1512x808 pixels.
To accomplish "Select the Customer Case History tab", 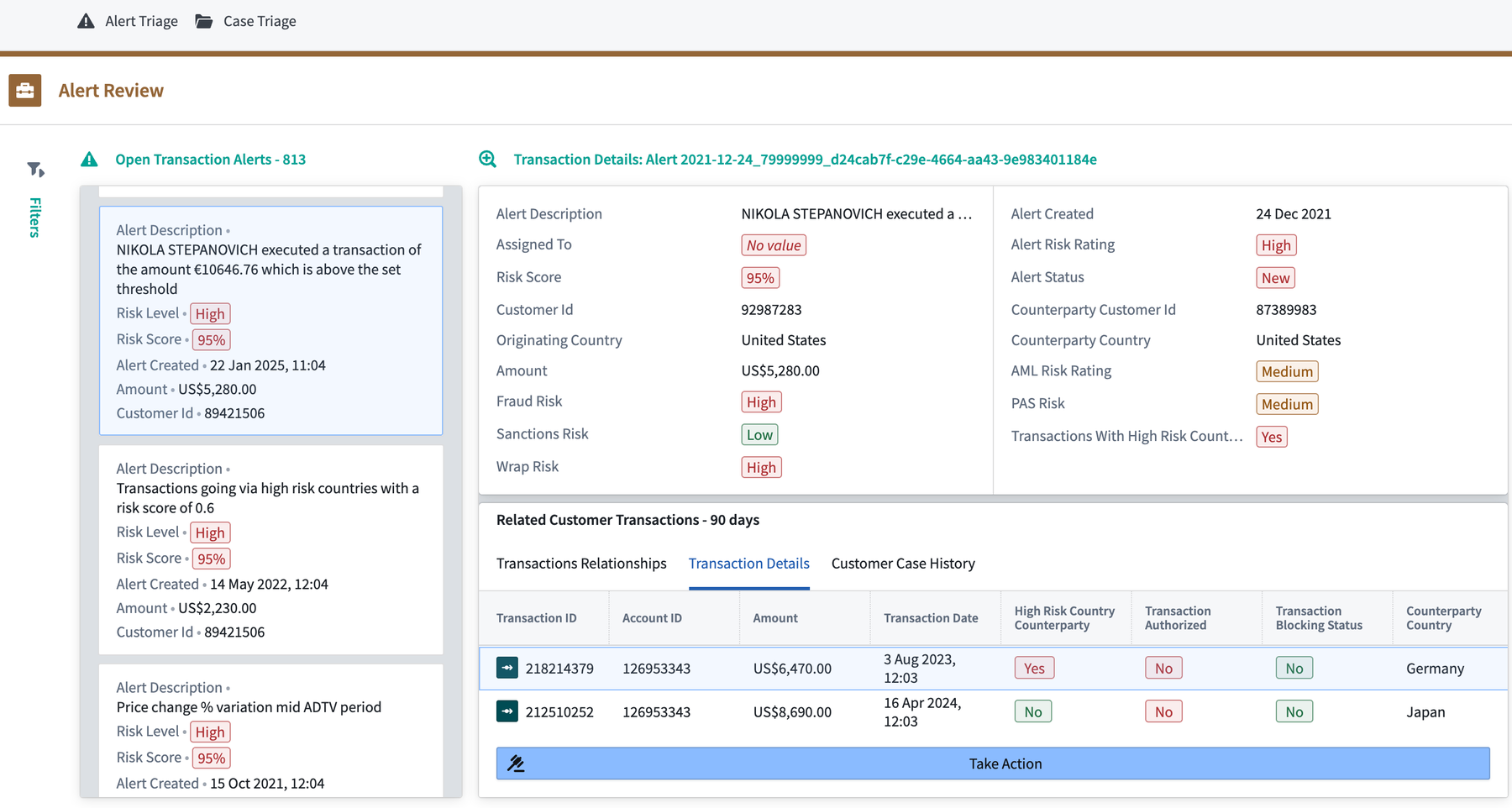I will [x=903, y=564].
